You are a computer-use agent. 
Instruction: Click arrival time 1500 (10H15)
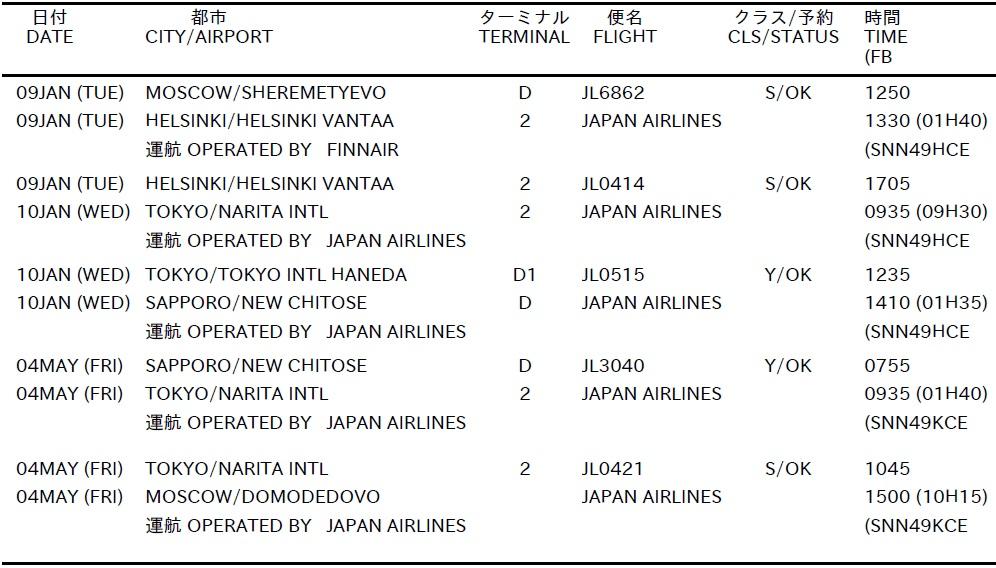(926, 496)
